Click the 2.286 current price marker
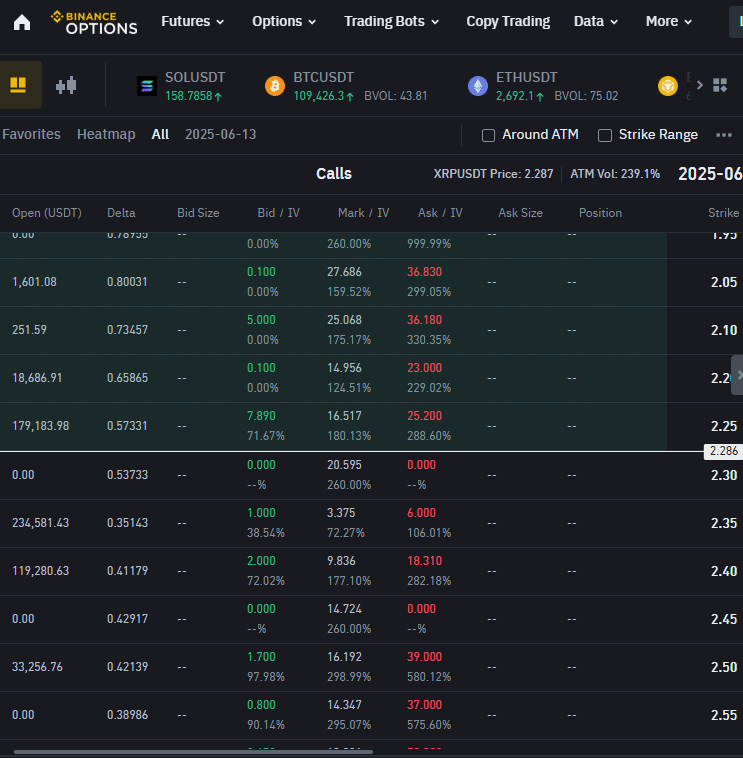This screenshot has height=758, width=743. (723, 452)
